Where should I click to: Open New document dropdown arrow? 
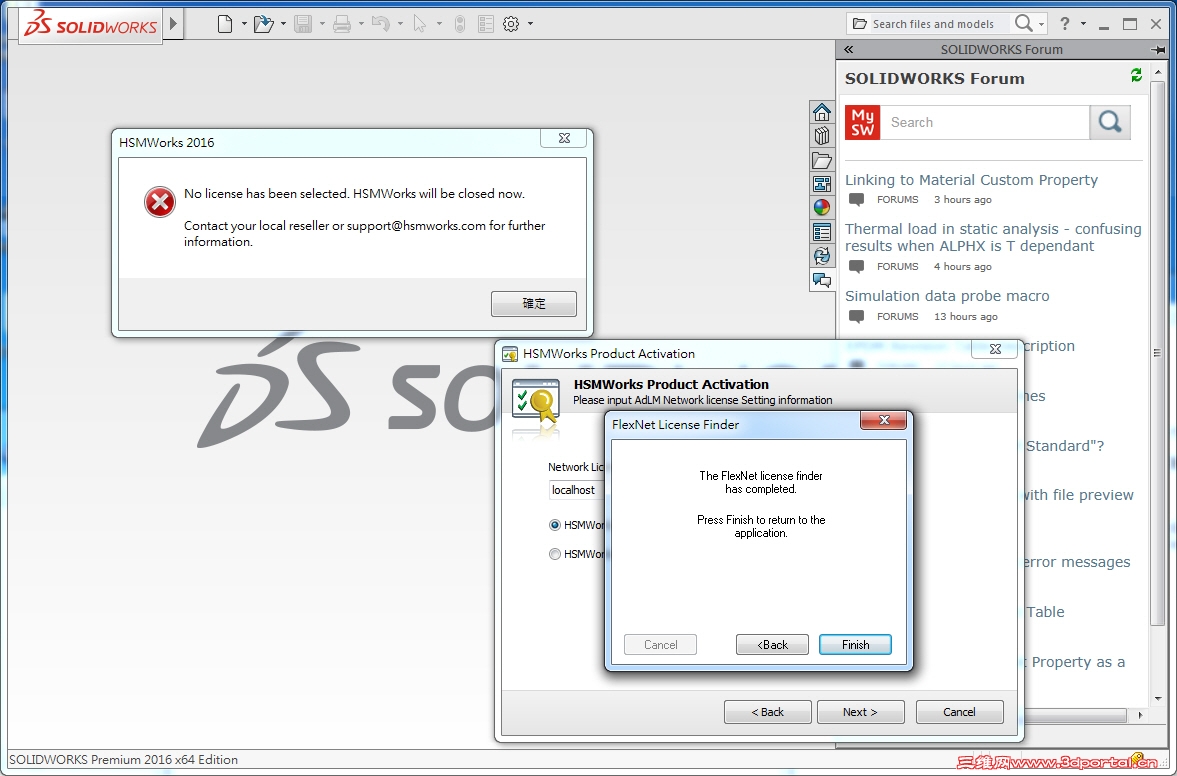(x=244, y=24)
